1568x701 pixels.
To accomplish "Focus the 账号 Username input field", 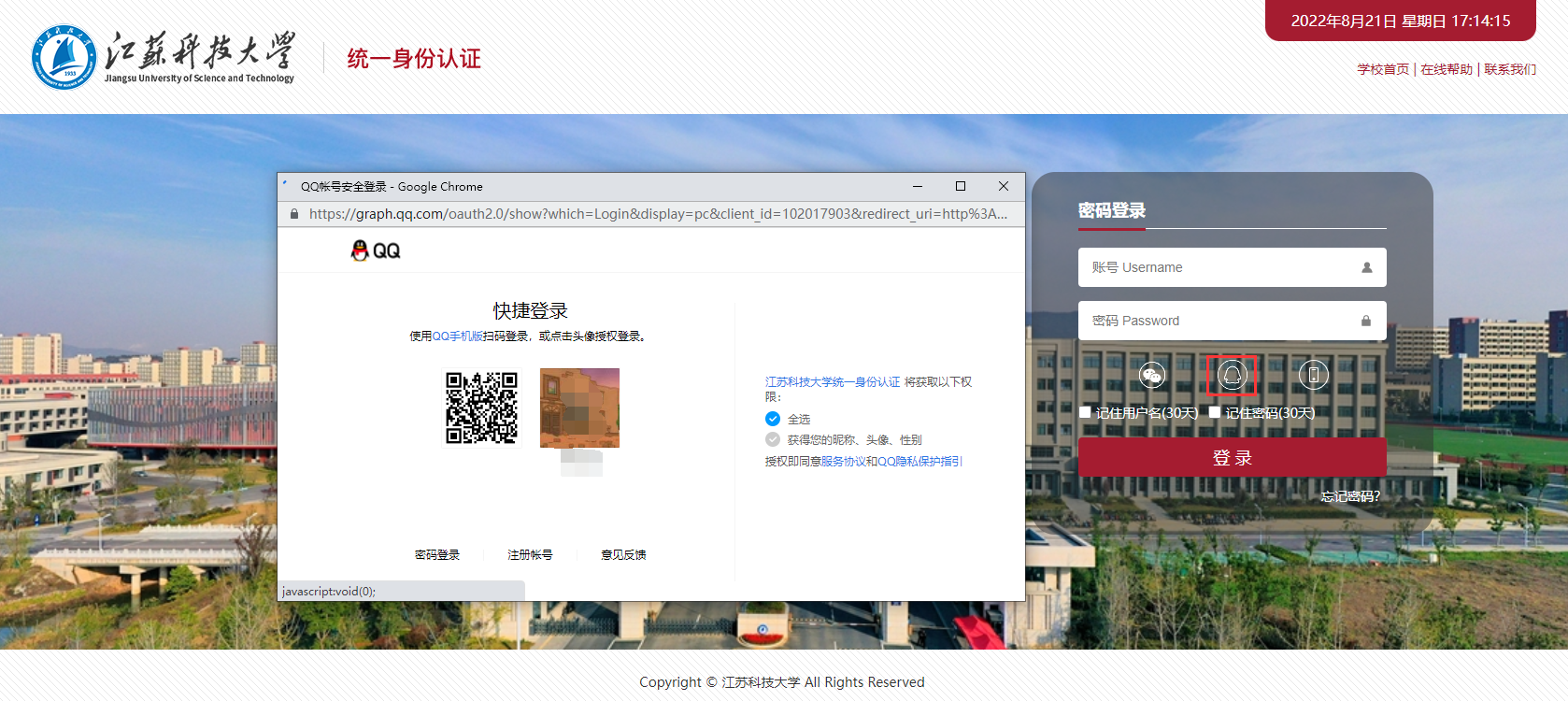I will pos(1233,267).
